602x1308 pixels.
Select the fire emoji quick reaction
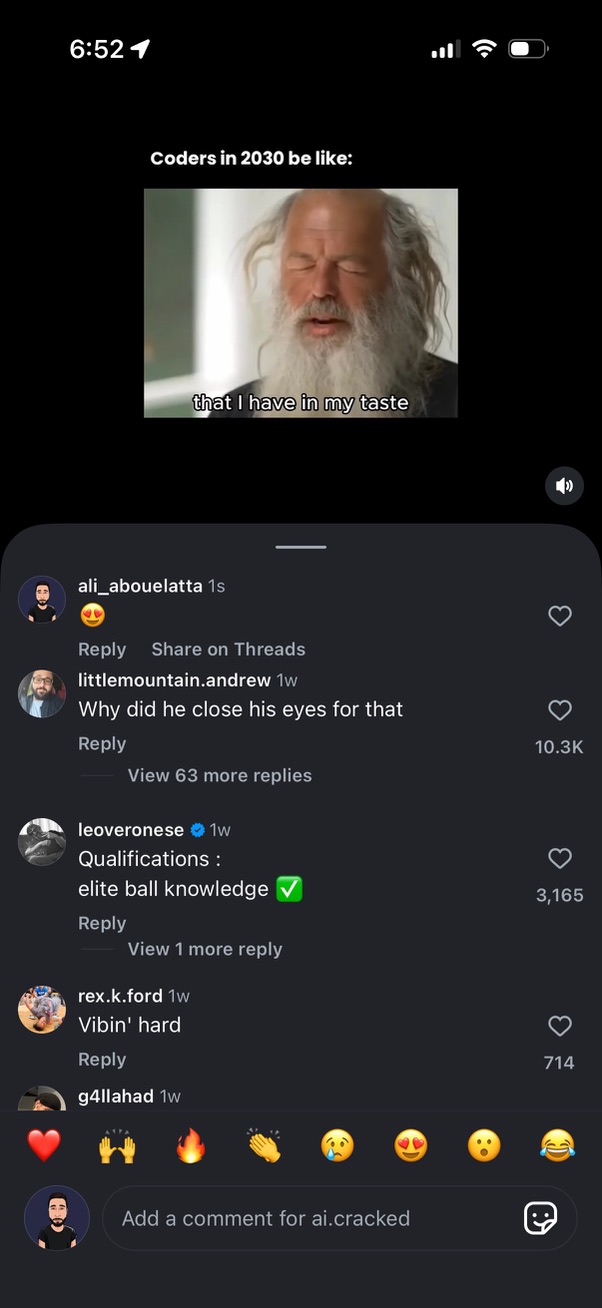[x=190, y=1146]
